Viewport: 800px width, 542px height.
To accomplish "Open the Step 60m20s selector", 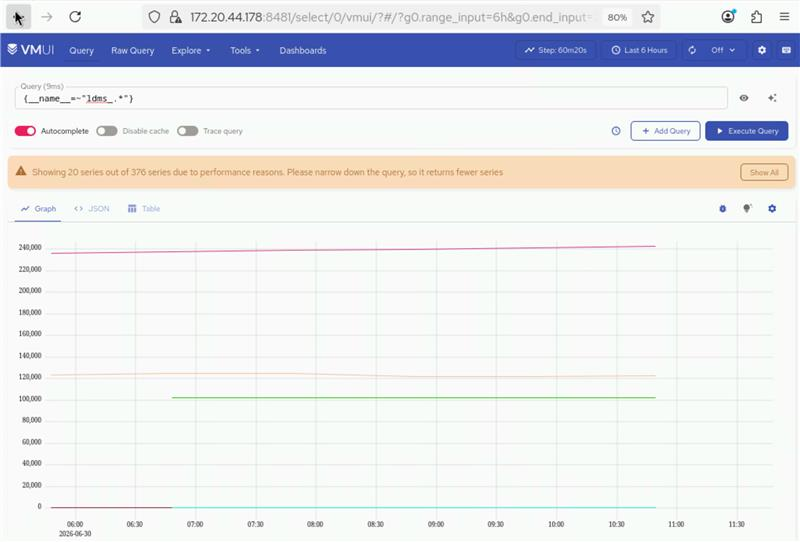I will pyautogui.click(x=556, y=50).
